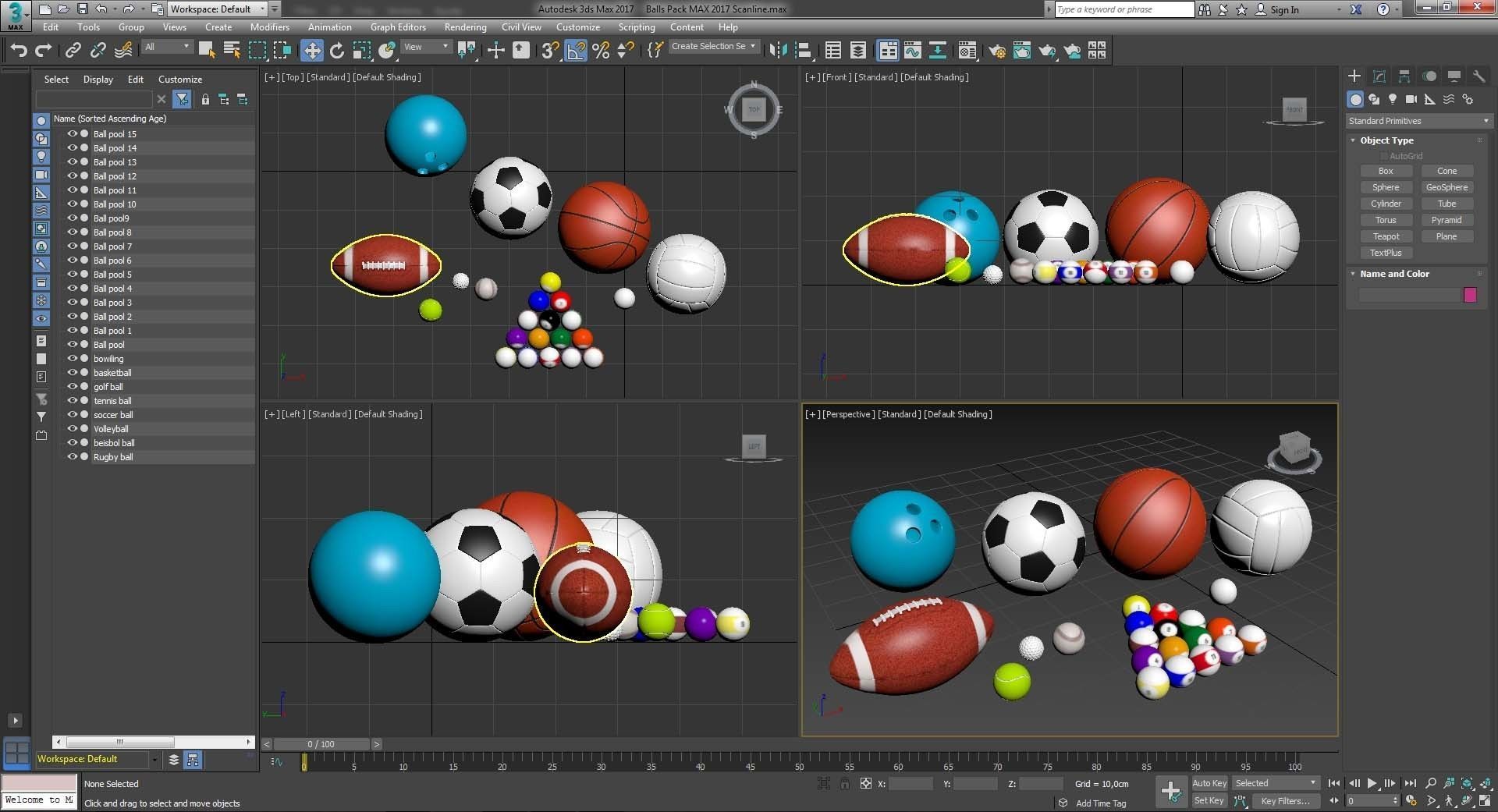The width and height of the screenshot is (1498, 812).
Task: Switch to the Modify command panel tab
Action: pos(1379,76)
